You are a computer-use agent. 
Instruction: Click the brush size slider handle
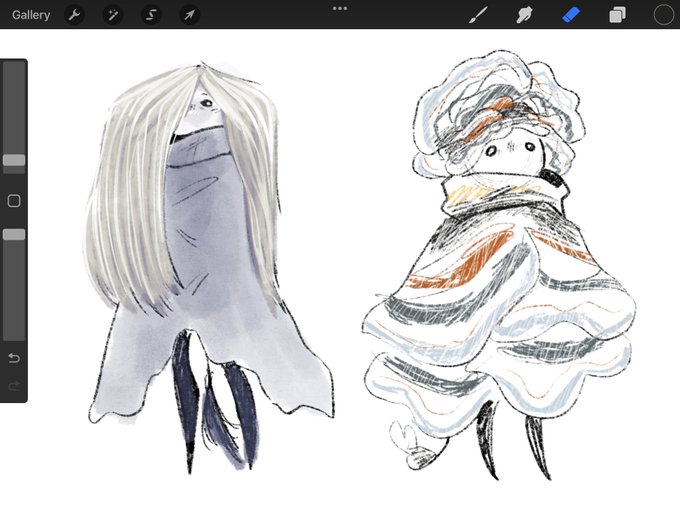[14, 160]
